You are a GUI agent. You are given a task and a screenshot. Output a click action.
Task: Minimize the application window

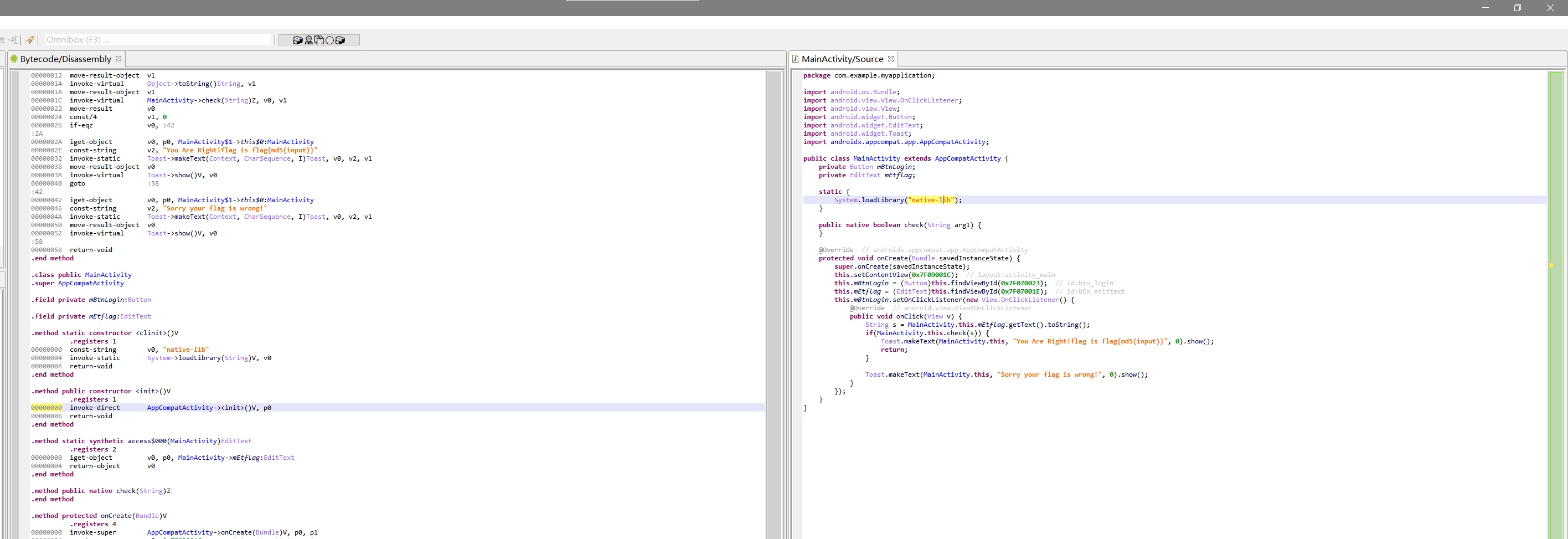[1485, 8]
